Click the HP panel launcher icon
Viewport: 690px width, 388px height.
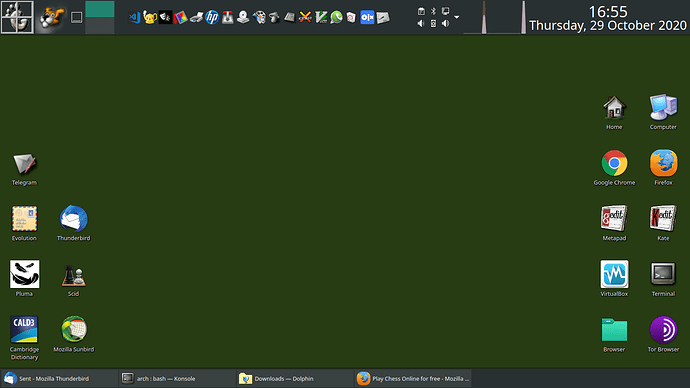(212, 18)
